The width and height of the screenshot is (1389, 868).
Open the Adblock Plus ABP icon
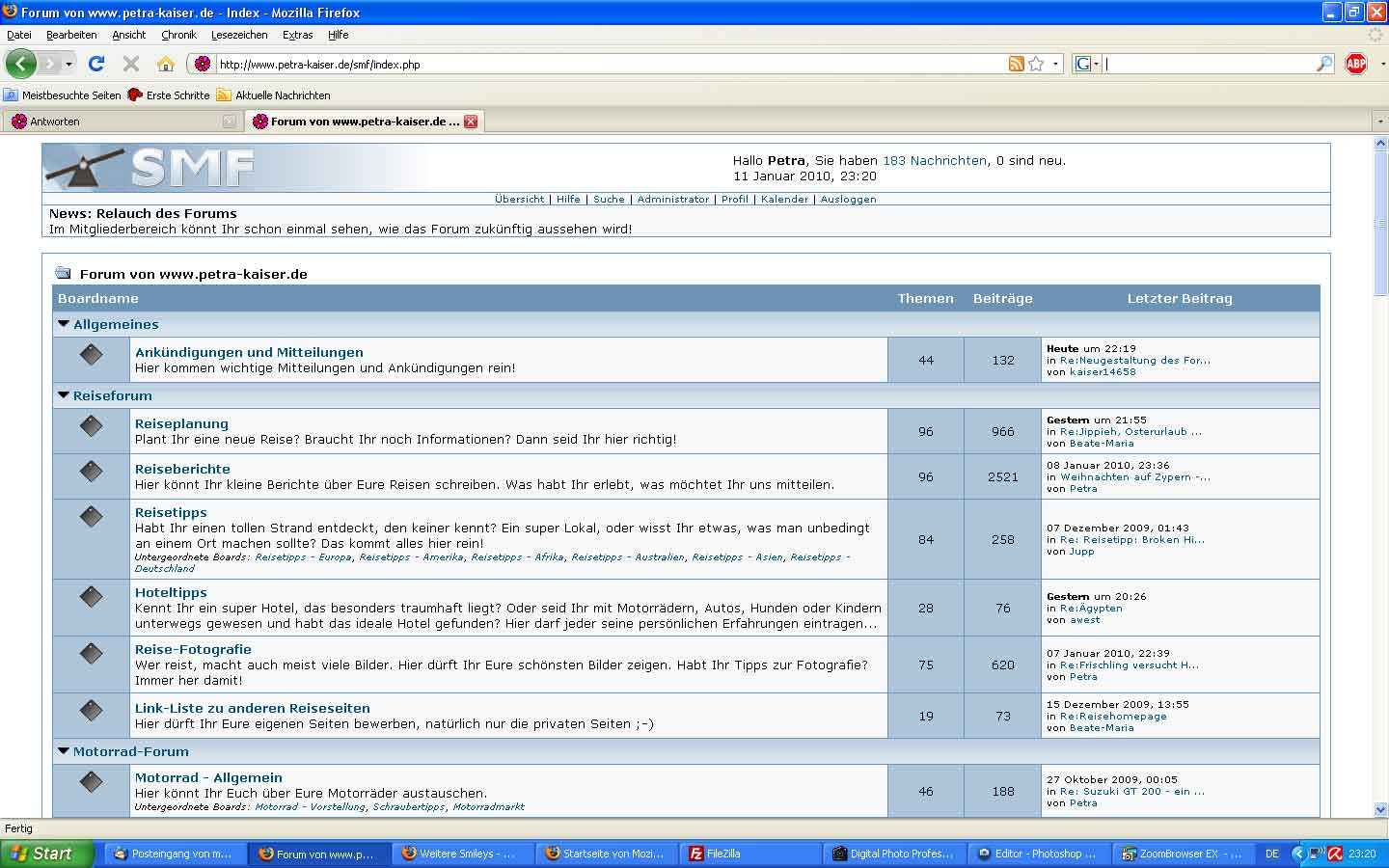tap(1355, 64)
